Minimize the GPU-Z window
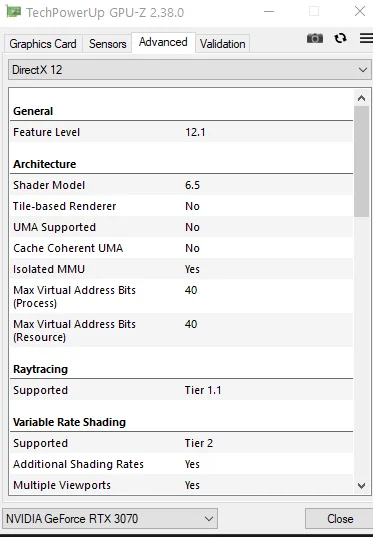Image resolution: width=373 pixels, height=537 pixels. coord(269,11)
